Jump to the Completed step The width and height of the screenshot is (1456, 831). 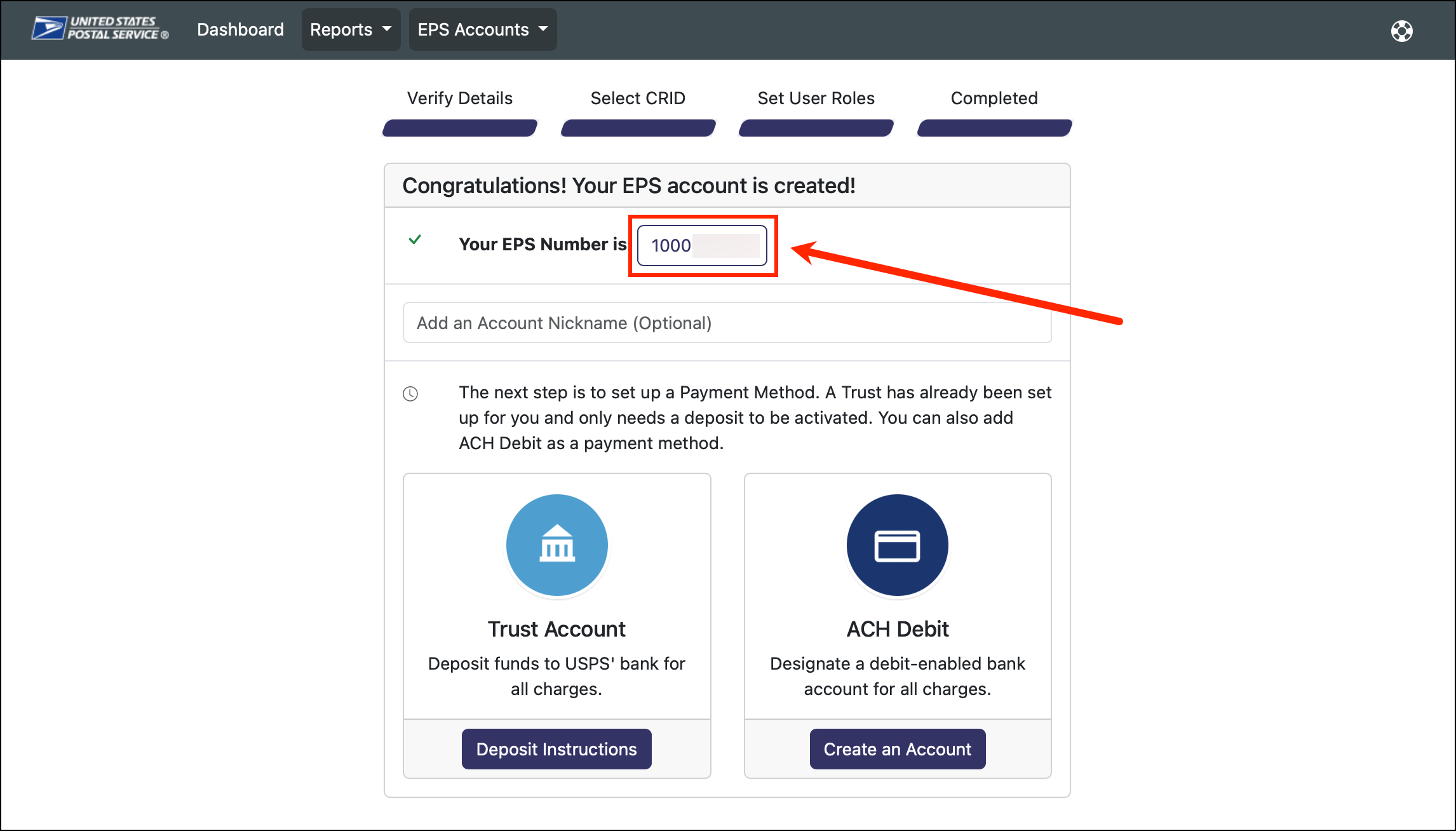(994, 98)
